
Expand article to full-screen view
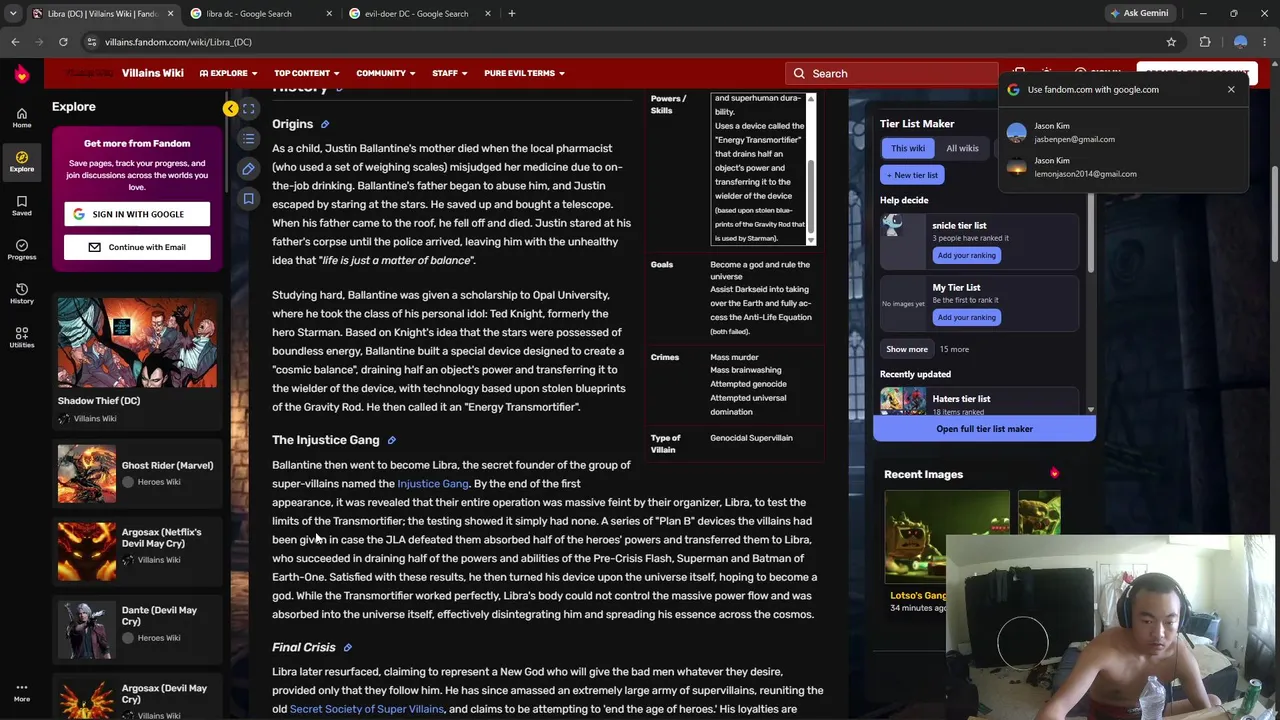[x=249, y=108]
